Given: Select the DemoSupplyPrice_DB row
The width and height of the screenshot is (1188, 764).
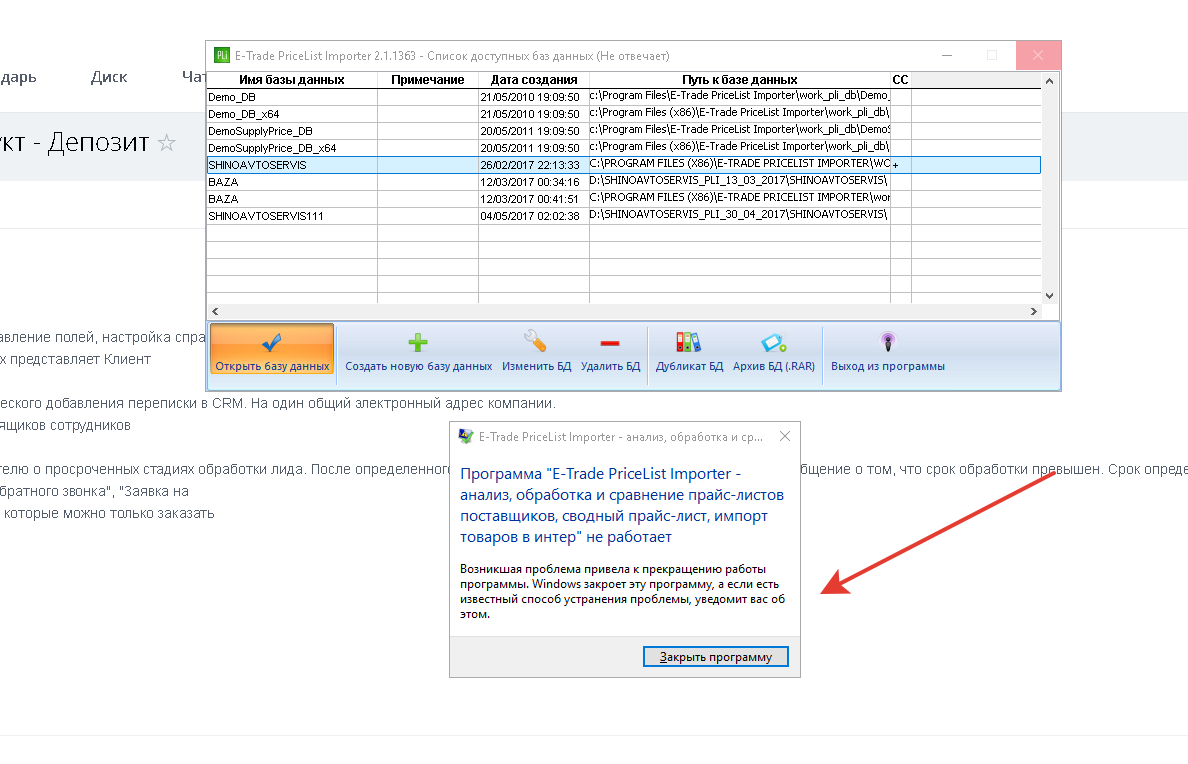Looking at the screenshot, I should [624, 131].
